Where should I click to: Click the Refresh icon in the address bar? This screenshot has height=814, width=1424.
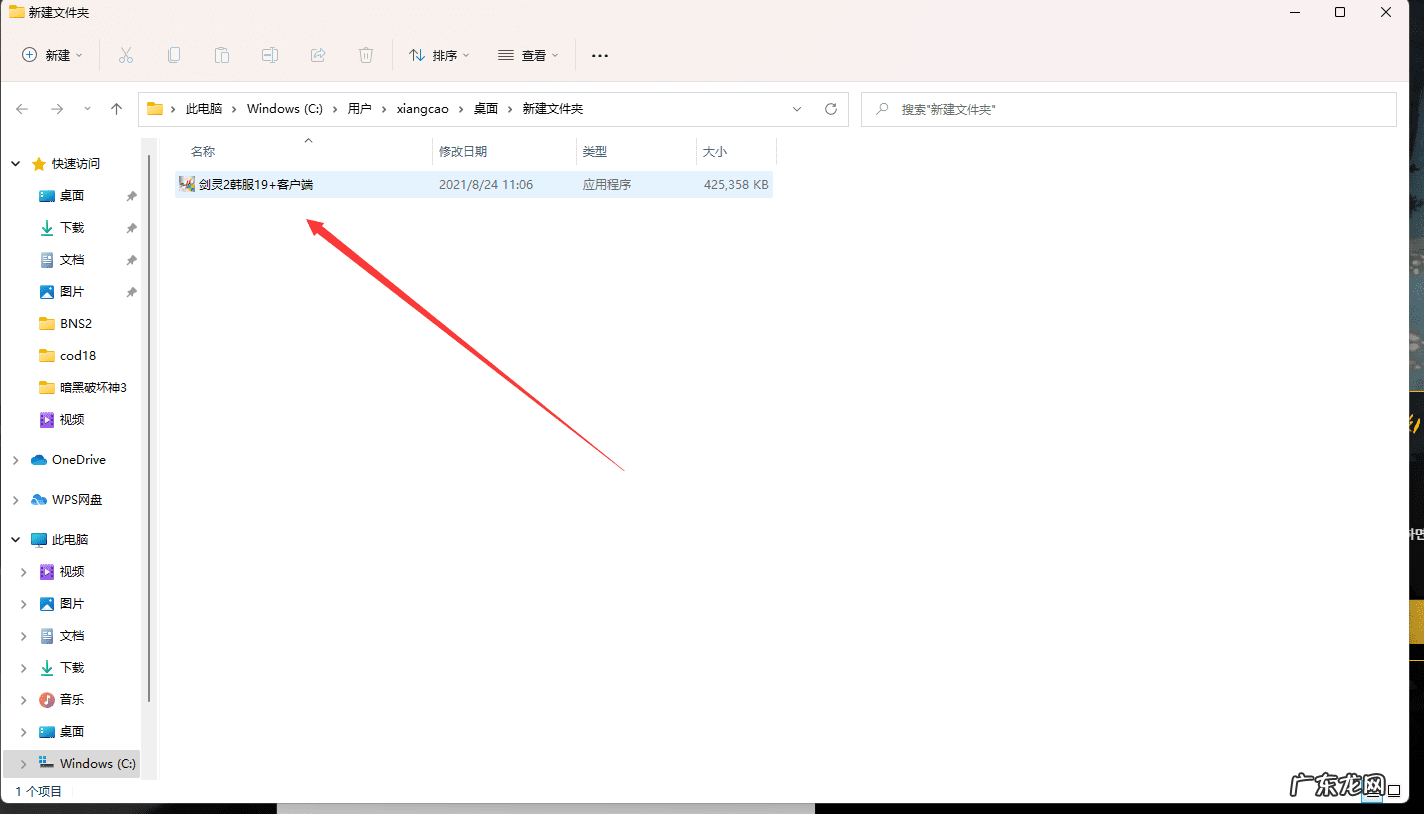(x=831, y=109)
